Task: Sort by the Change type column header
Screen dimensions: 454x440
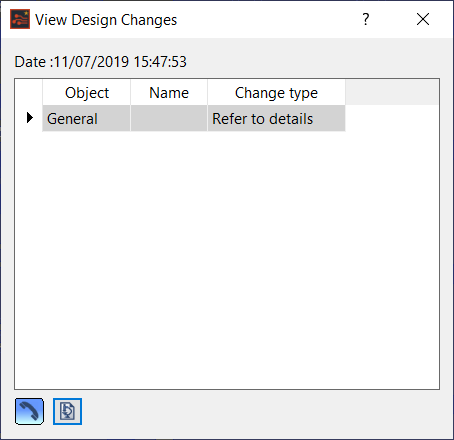Action: [276, 93]
